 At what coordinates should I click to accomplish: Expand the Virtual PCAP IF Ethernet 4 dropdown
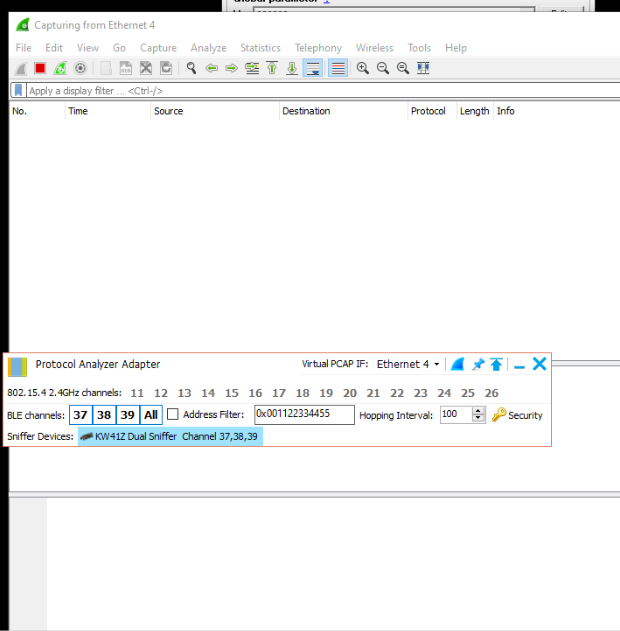[408, 364]
